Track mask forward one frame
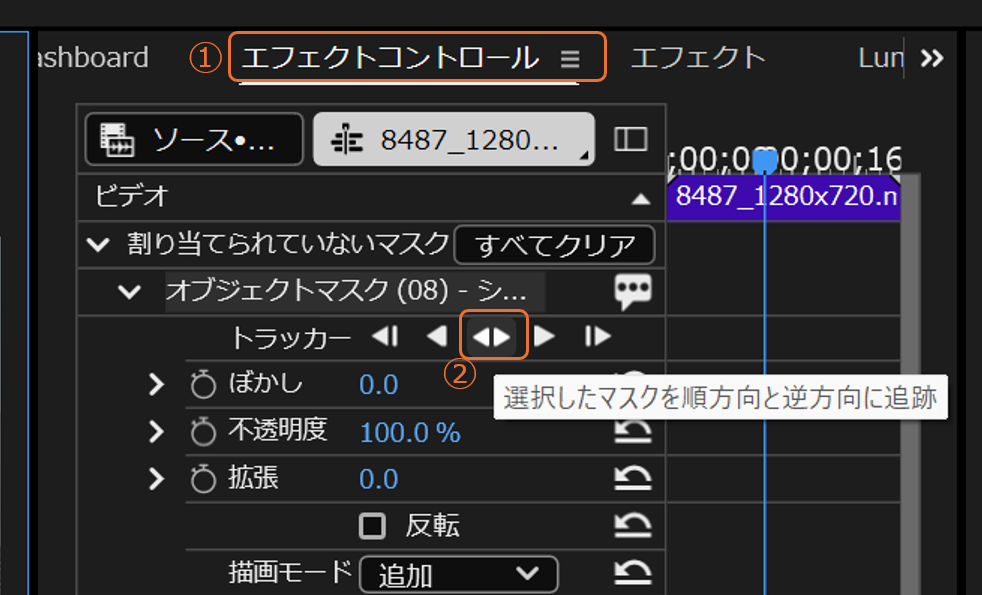982x595 pixels. [x=597, y=337]
